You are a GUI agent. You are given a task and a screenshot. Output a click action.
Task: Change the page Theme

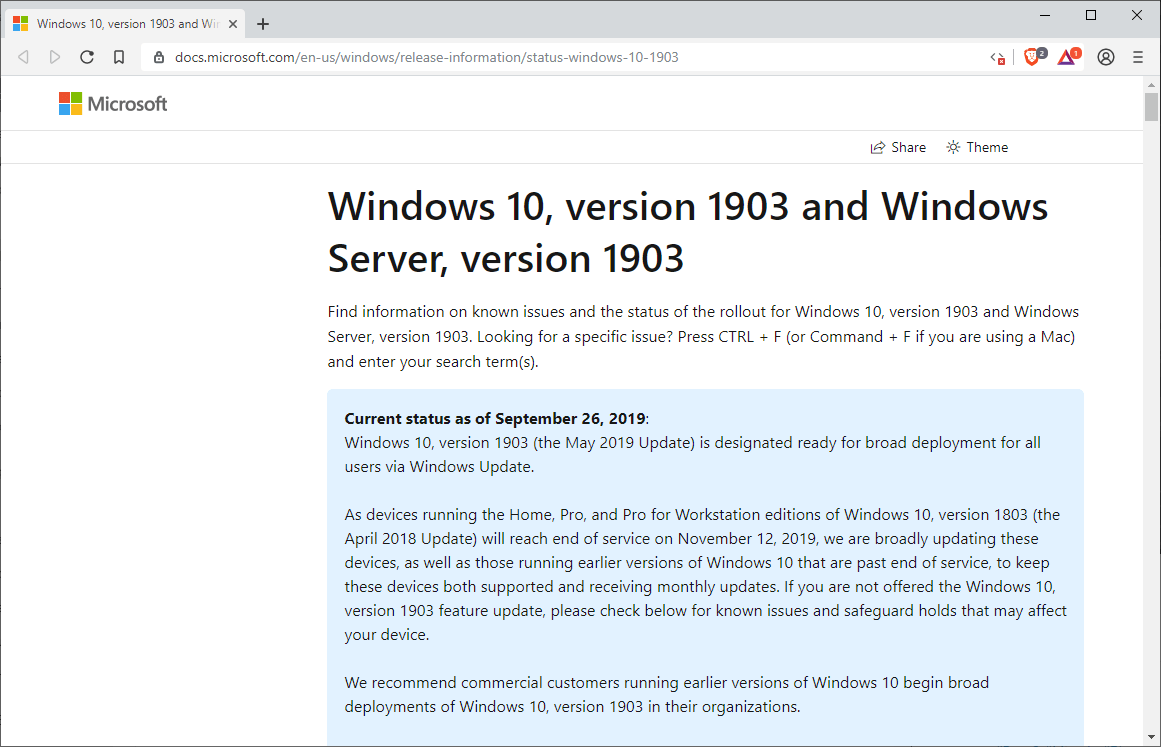(977, 147)
